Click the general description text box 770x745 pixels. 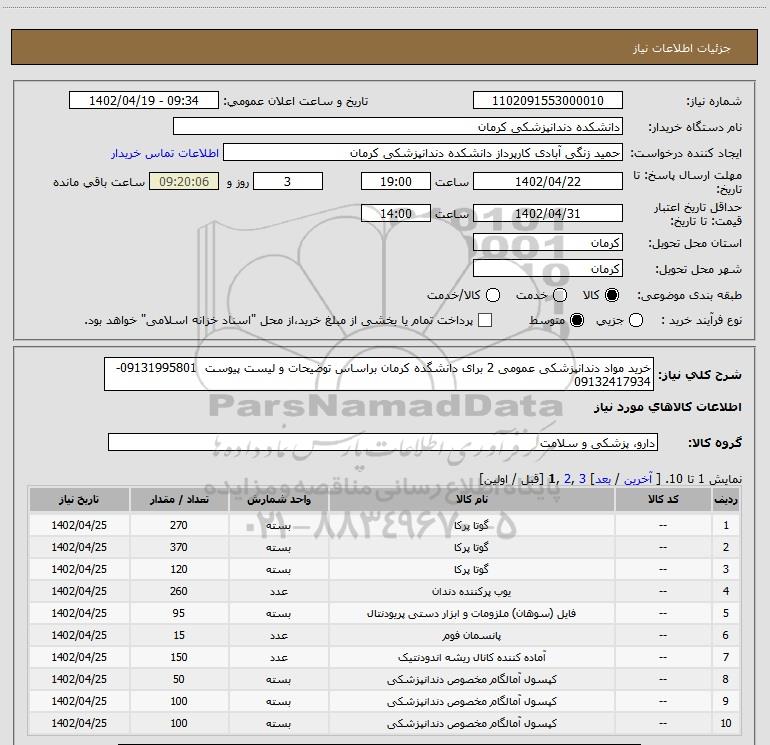point(379,374)
